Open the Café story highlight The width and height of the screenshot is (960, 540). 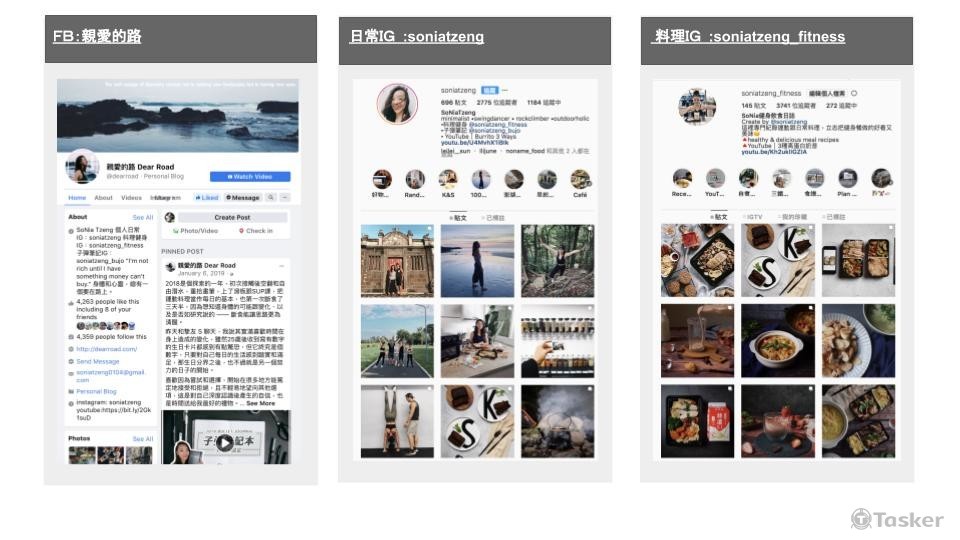(x=580, y=180)
